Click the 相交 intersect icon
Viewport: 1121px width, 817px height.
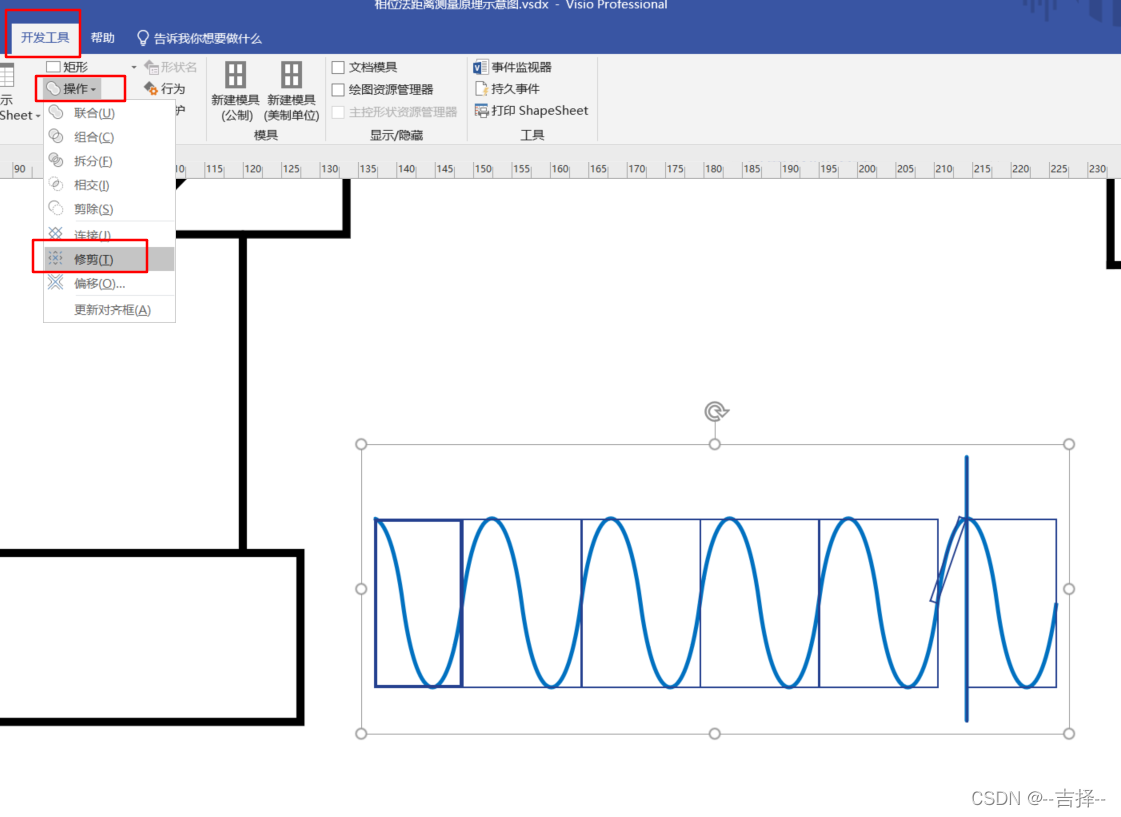coord(56,184)
